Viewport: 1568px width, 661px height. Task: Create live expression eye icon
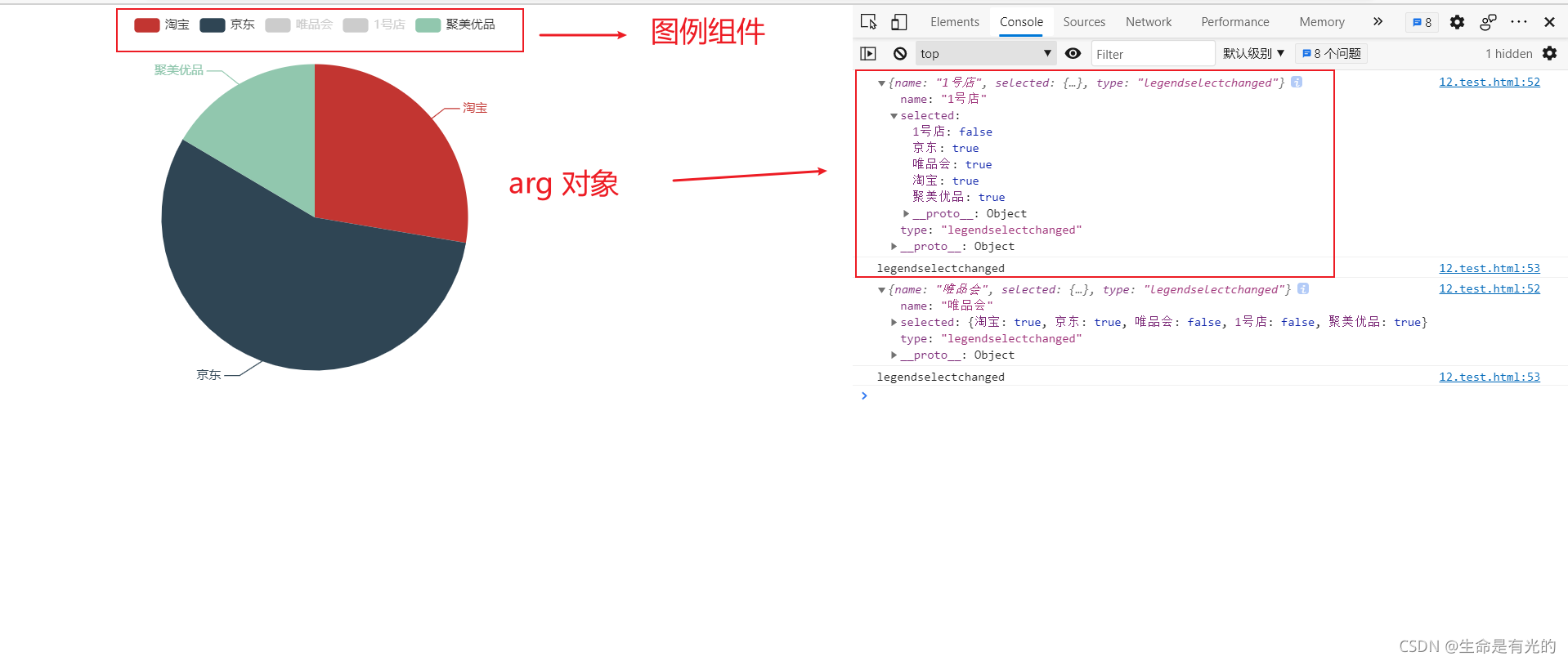coord(1073,54)
